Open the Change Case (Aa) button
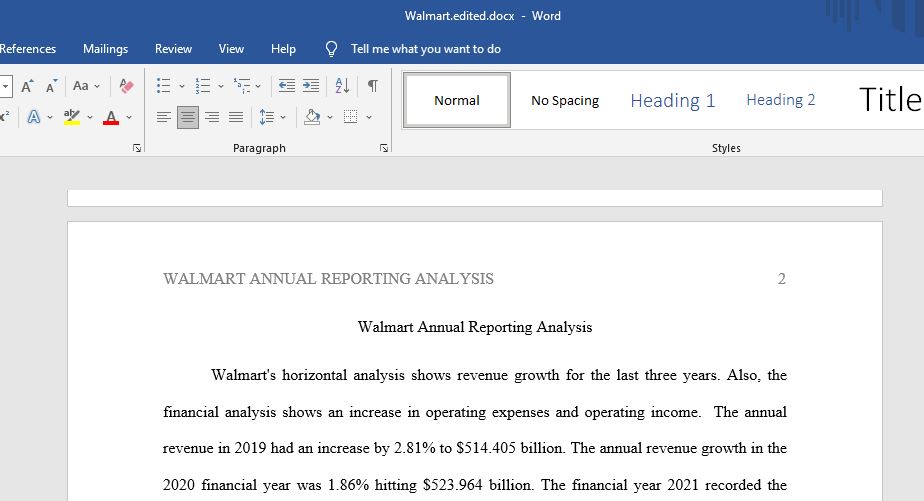 tap(81, 86)
